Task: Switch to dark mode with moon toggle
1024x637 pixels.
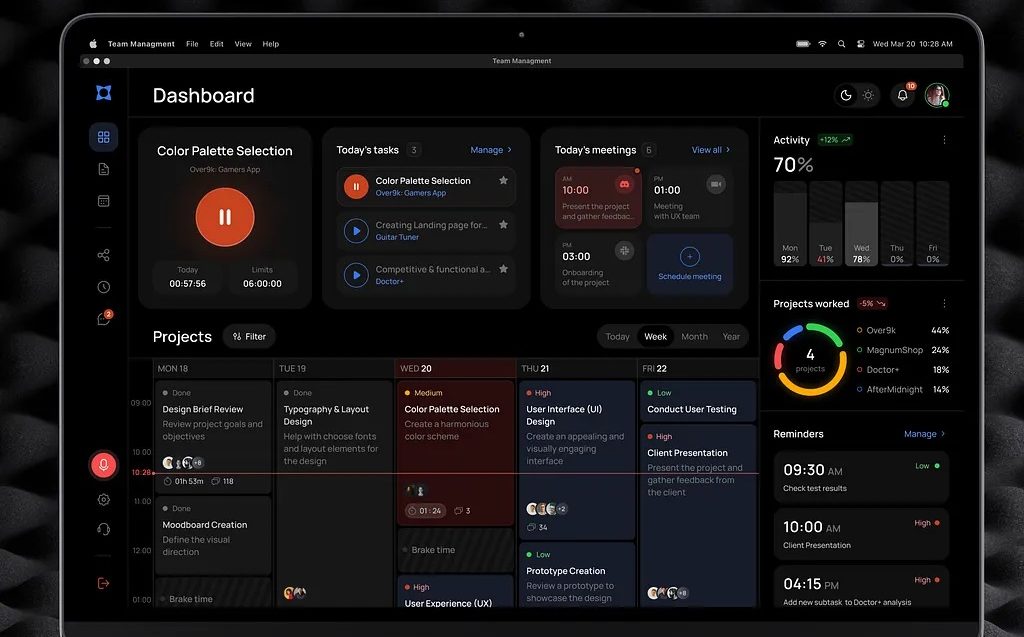Action: [x=846, y=95]
